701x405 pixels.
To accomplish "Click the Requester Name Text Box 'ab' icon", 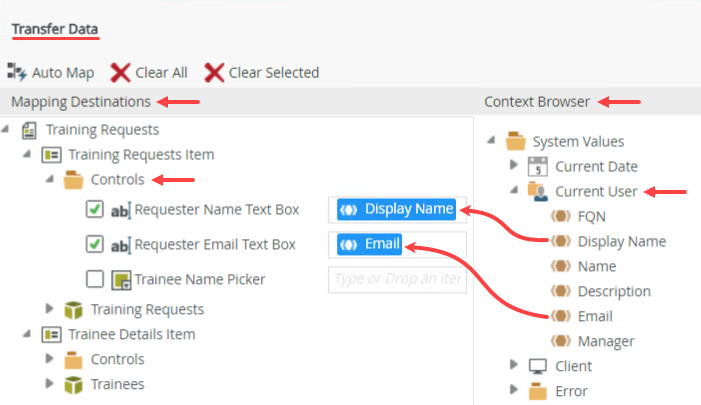I will 121,210.
